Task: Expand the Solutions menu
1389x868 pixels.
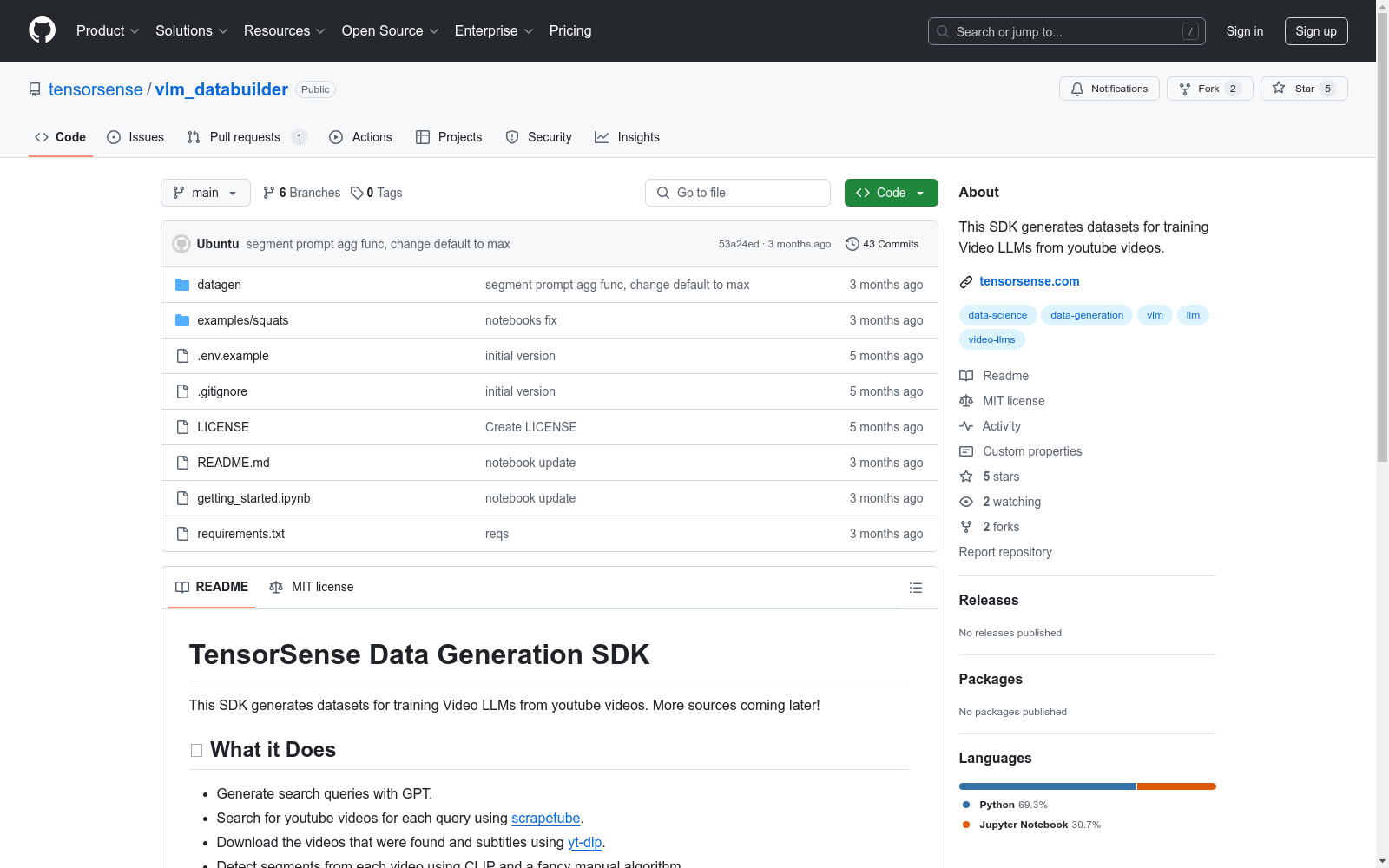Action: (x=192, y=31)
